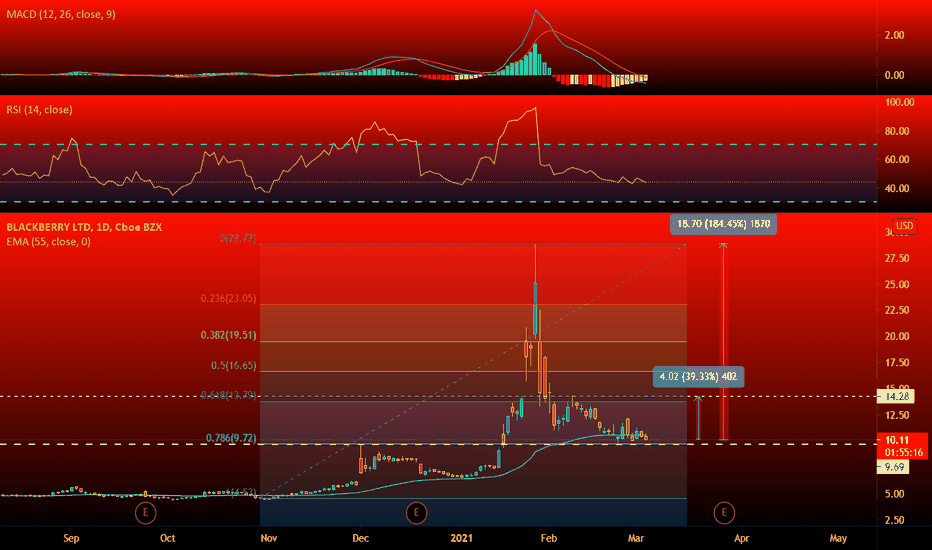Select the 0(28.77) Fibonacci top label
This screenshot has width=932, height=550.
point(238,238)
